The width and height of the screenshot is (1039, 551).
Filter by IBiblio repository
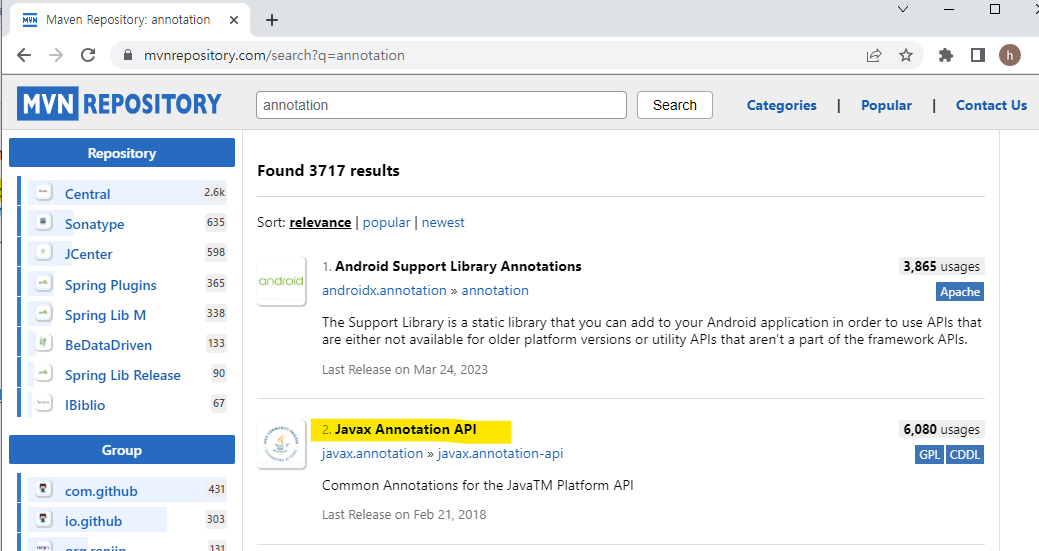point(85,405)
